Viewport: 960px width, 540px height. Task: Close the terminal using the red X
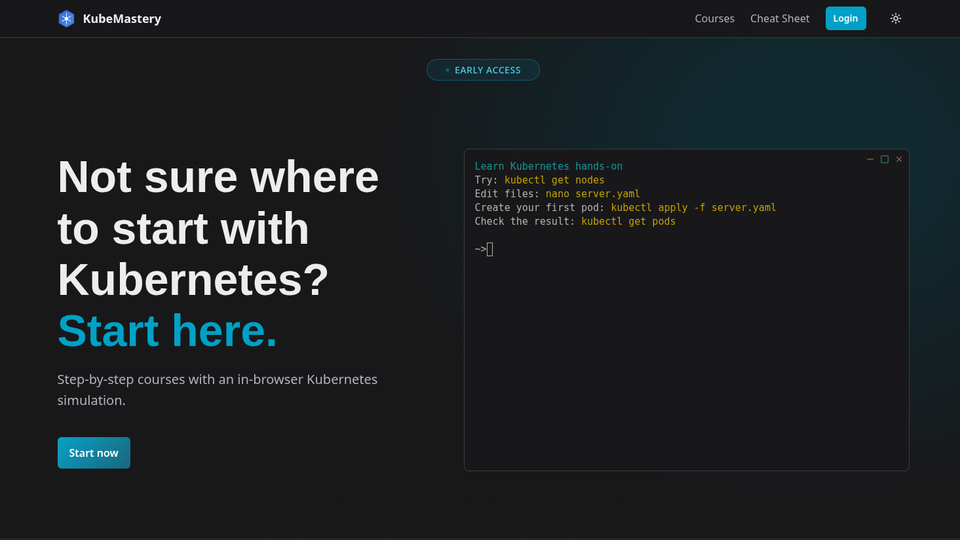coord(899,159)
